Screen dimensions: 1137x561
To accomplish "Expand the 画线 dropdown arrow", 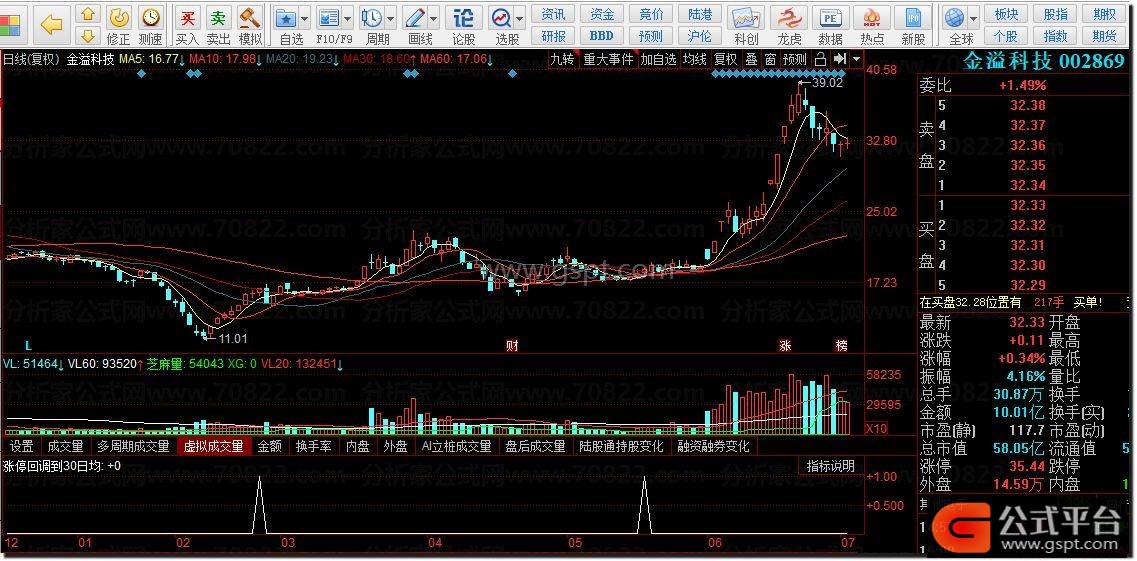I will (x=434, y=17).
